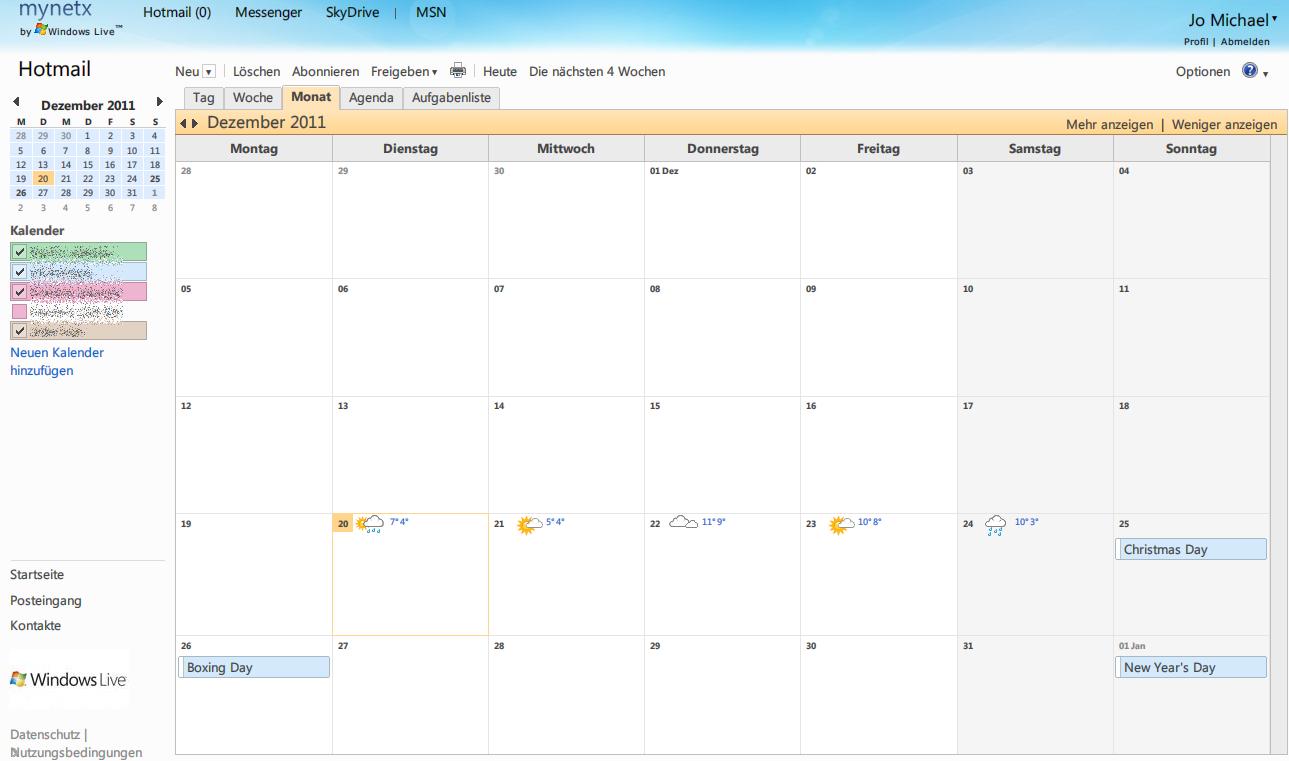Viewport: 1289px width, 761px height.
Task: Select highlighted day 20 in mini calendar
Action: (42, 179)
